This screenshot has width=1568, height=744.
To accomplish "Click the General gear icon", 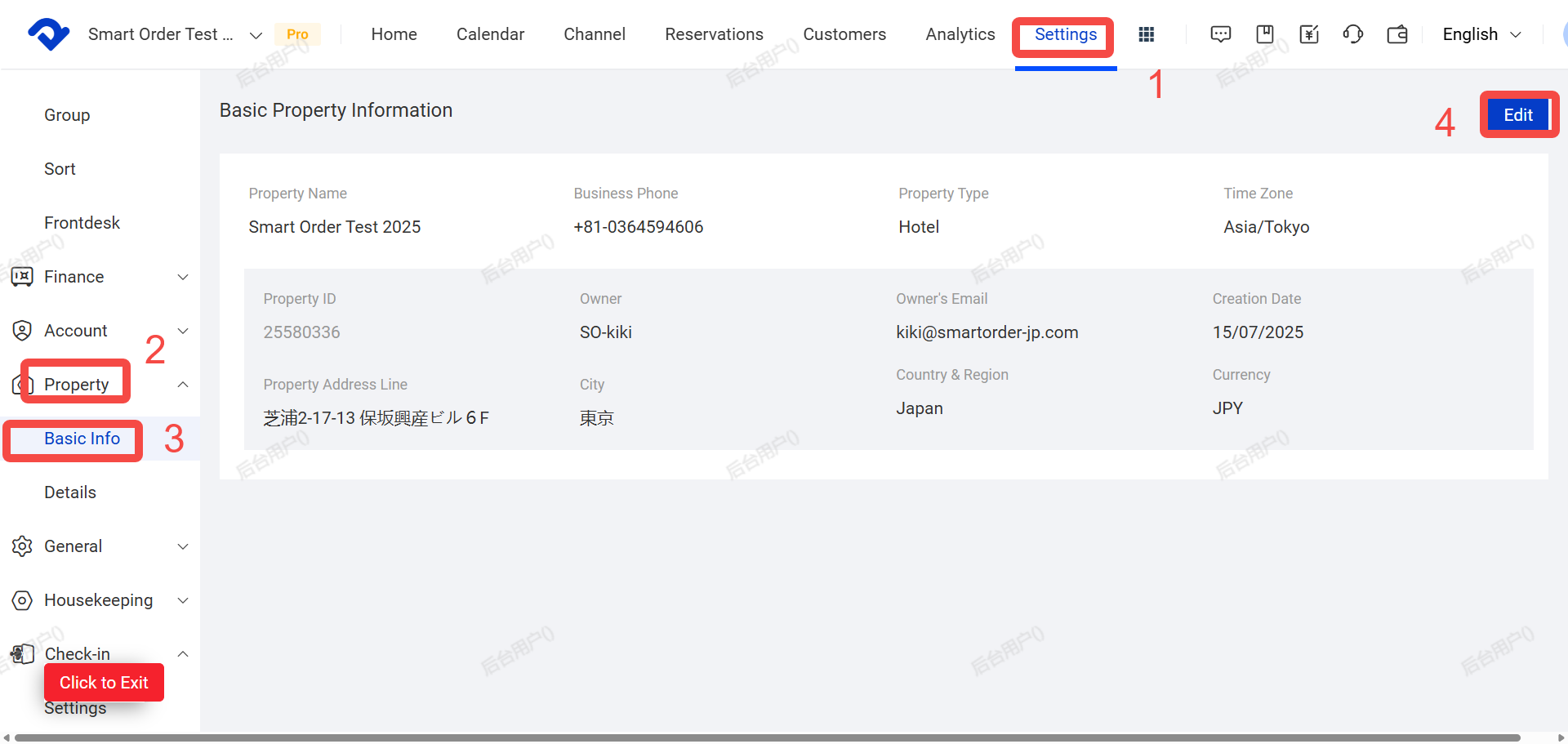I will click(22, 546).
